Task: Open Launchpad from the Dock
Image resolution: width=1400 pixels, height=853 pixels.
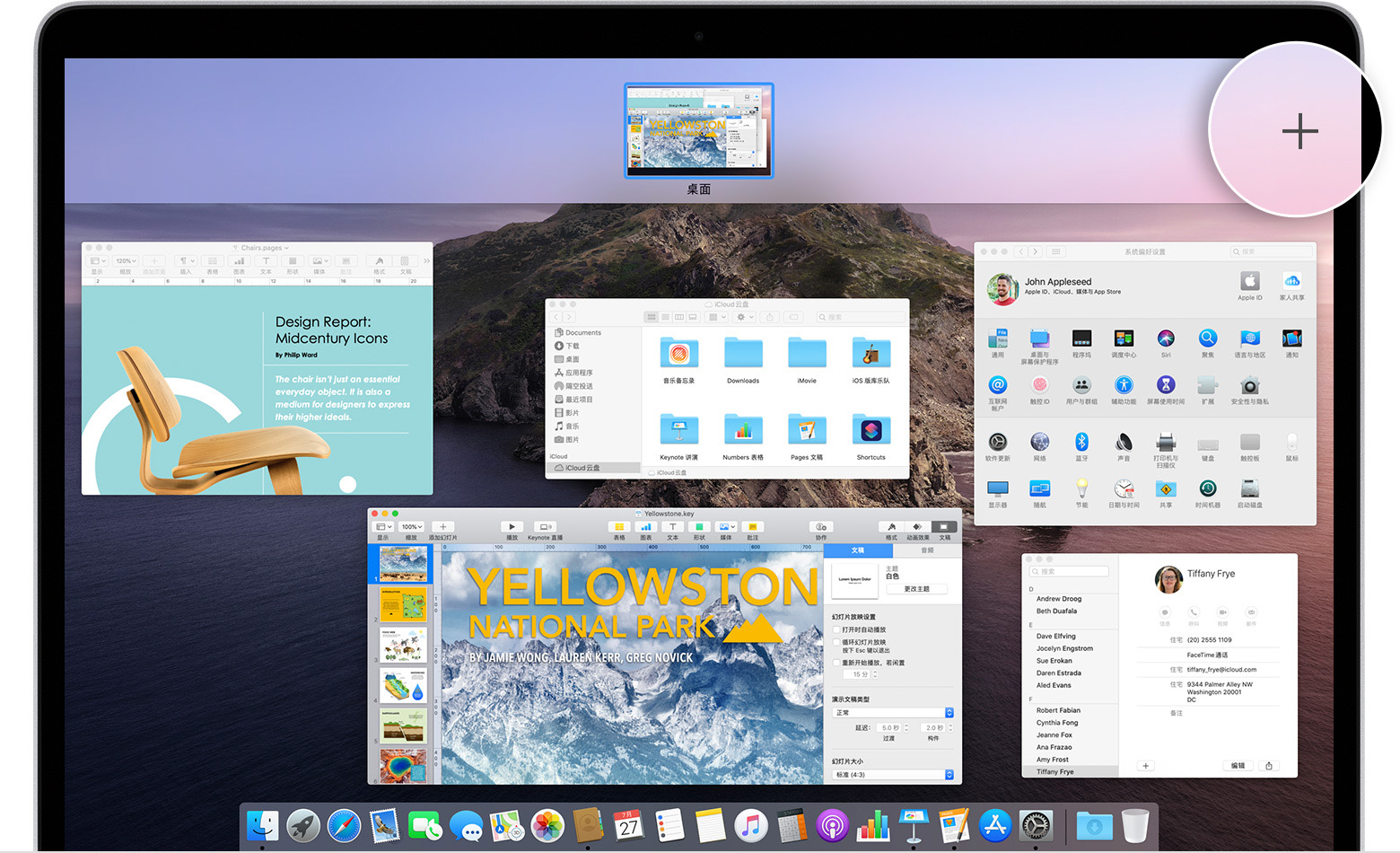Action: coord(303,826)
